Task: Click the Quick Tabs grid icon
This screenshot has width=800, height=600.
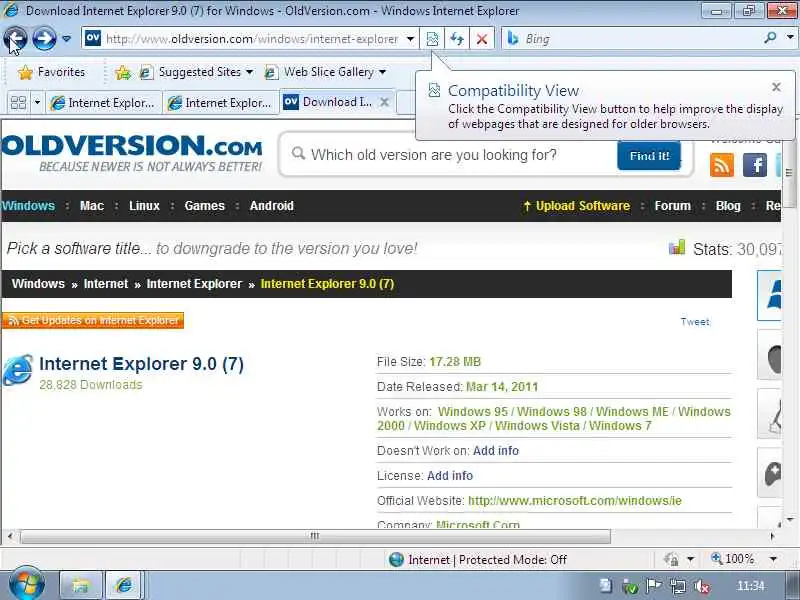Action: (x=18, y=103)
